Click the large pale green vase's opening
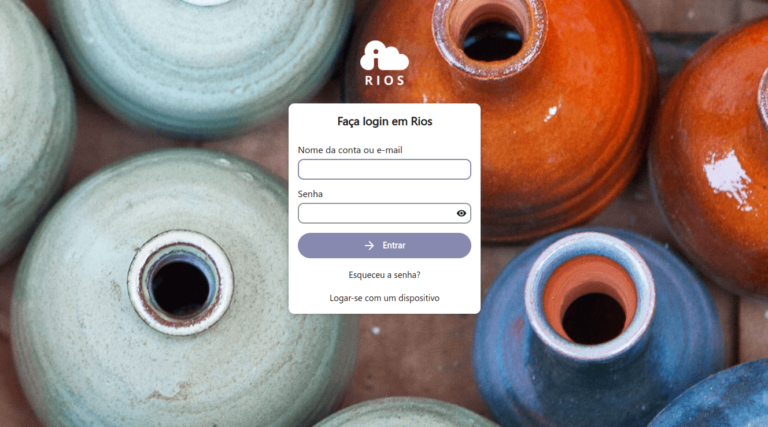The image size is (768, 427). point(180,283)
